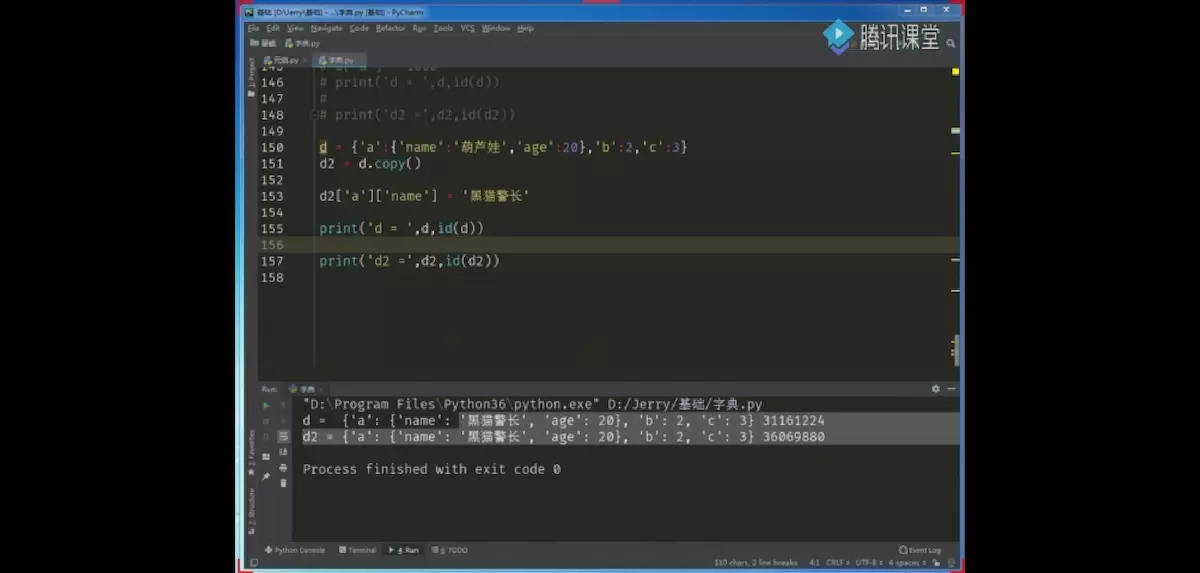The image size is (1200, 573).
Task: Open the Refactor menu
Action: [390, 28]
